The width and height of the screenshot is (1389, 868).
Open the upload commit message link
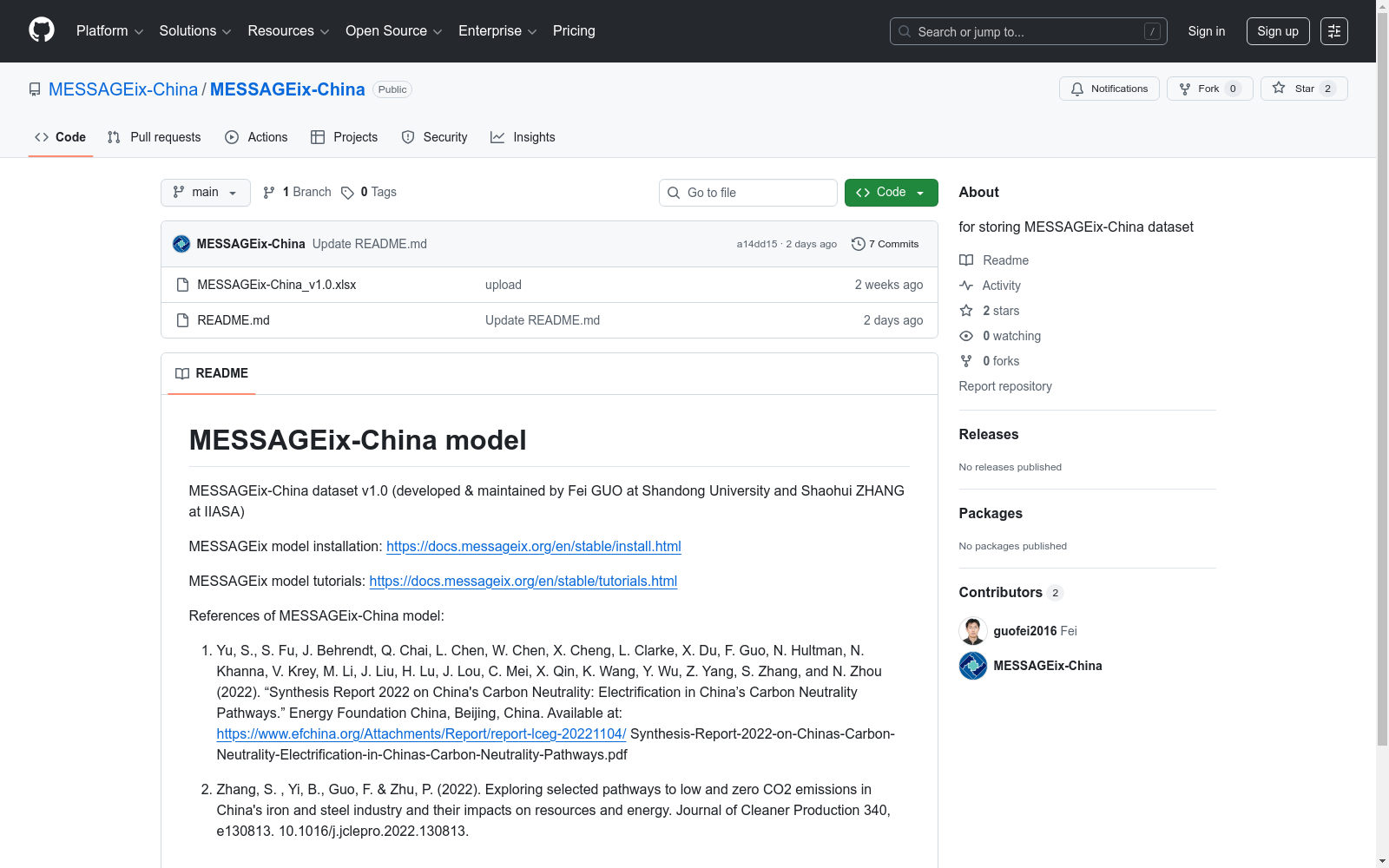pyautogui.click(x=504, y=285)
